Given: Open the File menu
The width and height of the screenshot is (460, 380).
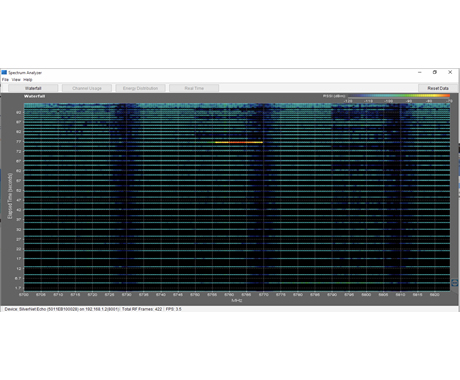Looking at the screenshot, I should click(x=5, y=80).
